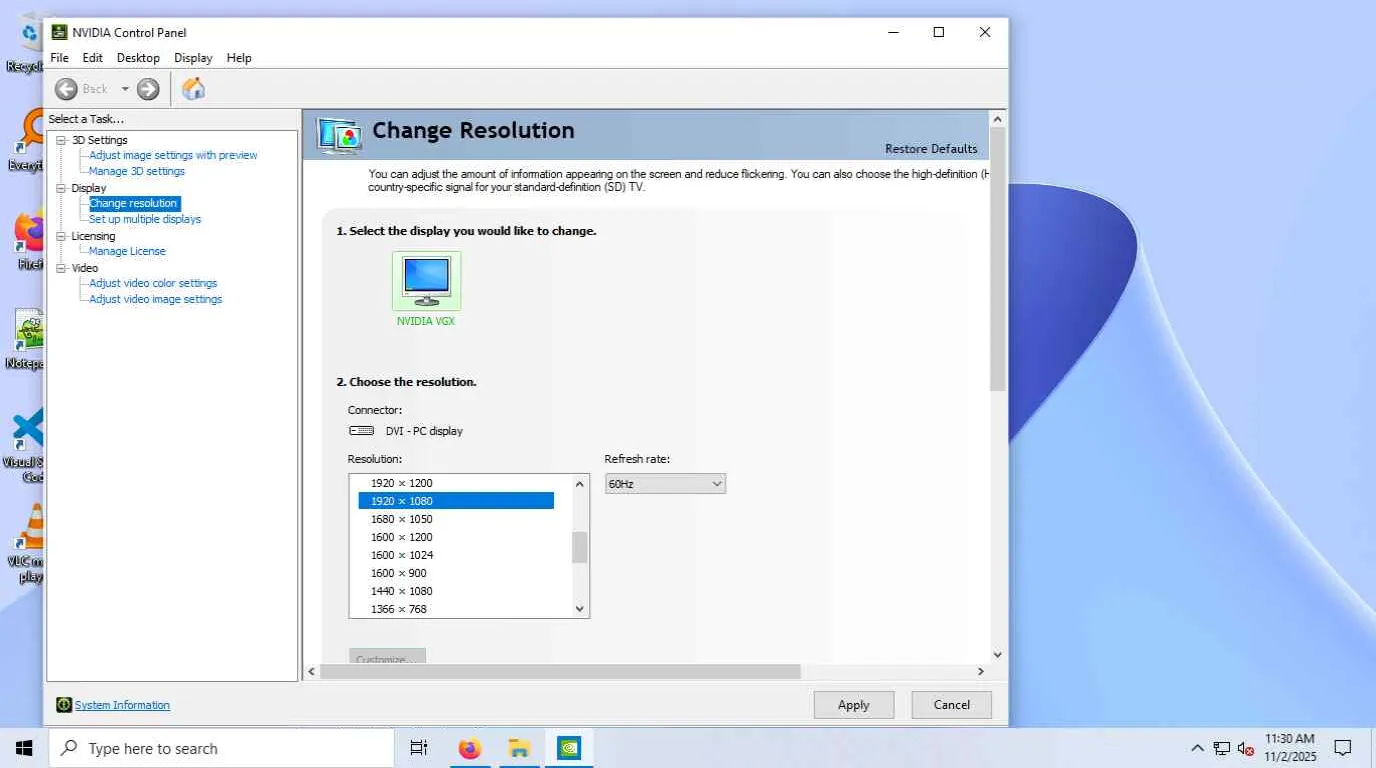
Task: Click the taskbar search box
Action: click(x=221, y=748)
